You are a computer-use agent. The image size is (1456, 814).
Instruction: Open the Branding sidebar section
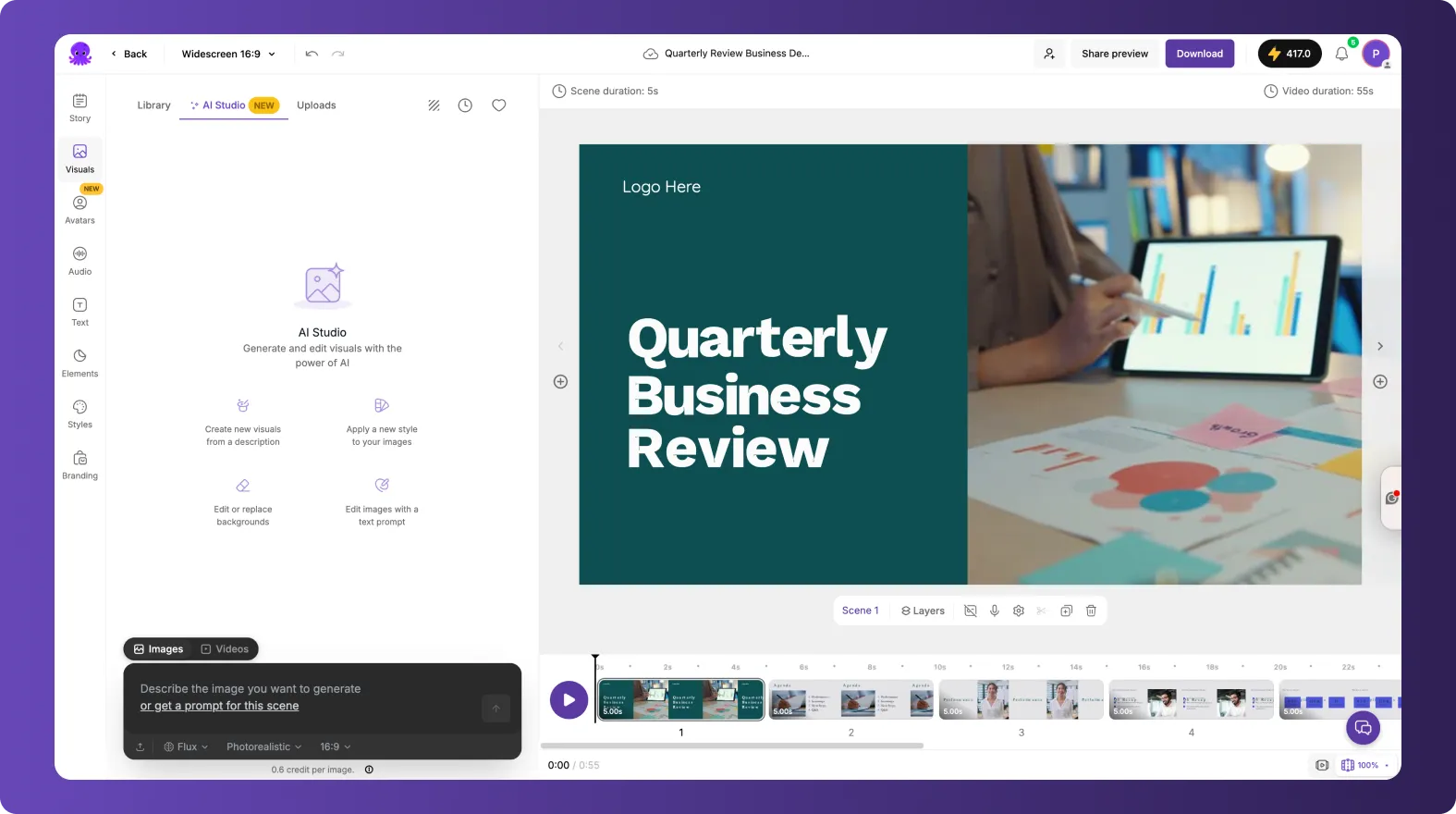click(80, 464)
